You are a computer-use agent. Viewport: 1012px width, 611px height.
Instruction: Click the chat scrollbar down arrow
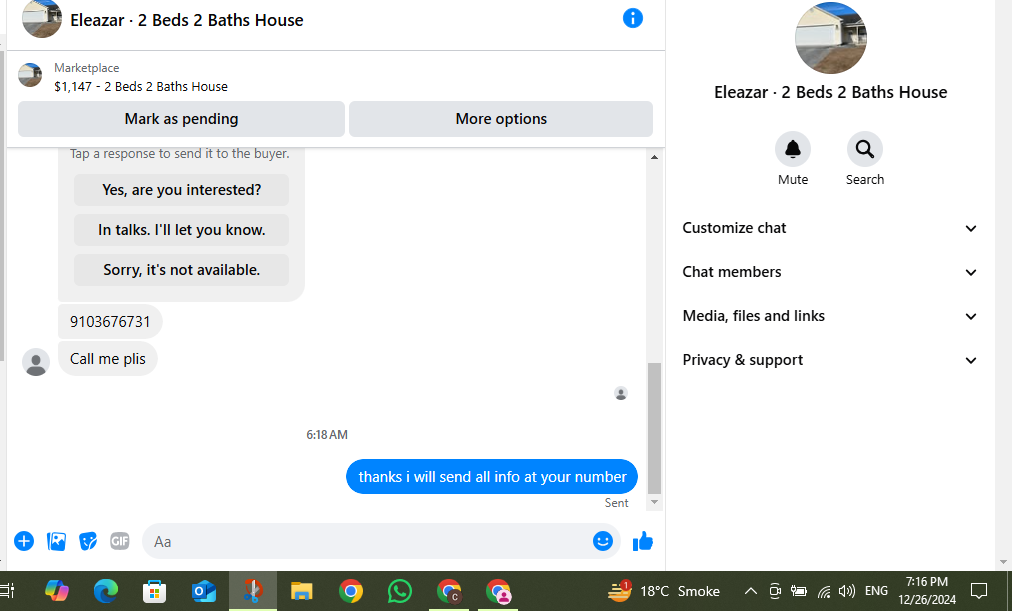(x=654, y=502)
